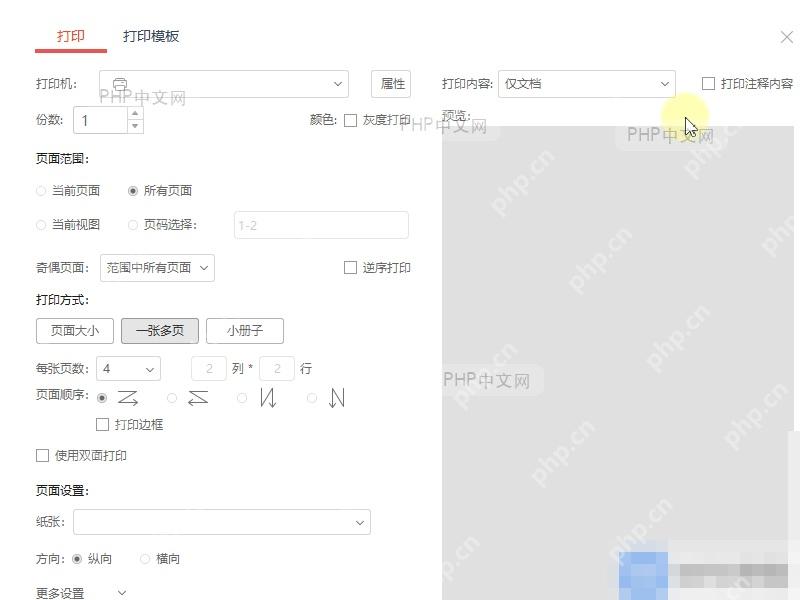
Task: Click the 份数 copies input field
Action: click(x=101, y=120)
